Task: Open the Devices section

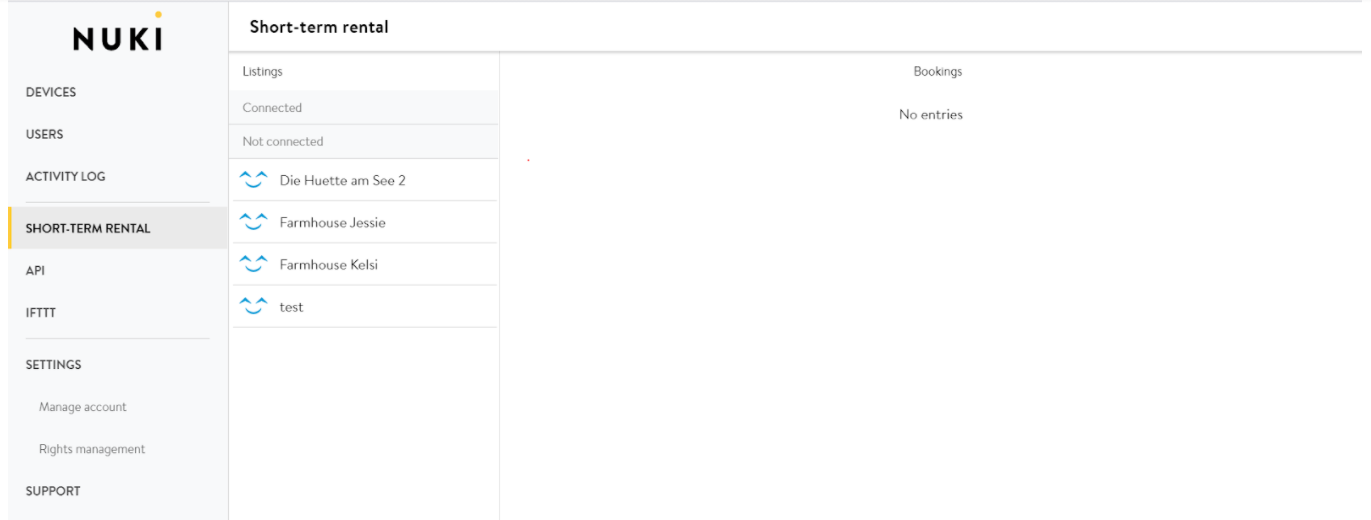Action: [x=51, y=92]
